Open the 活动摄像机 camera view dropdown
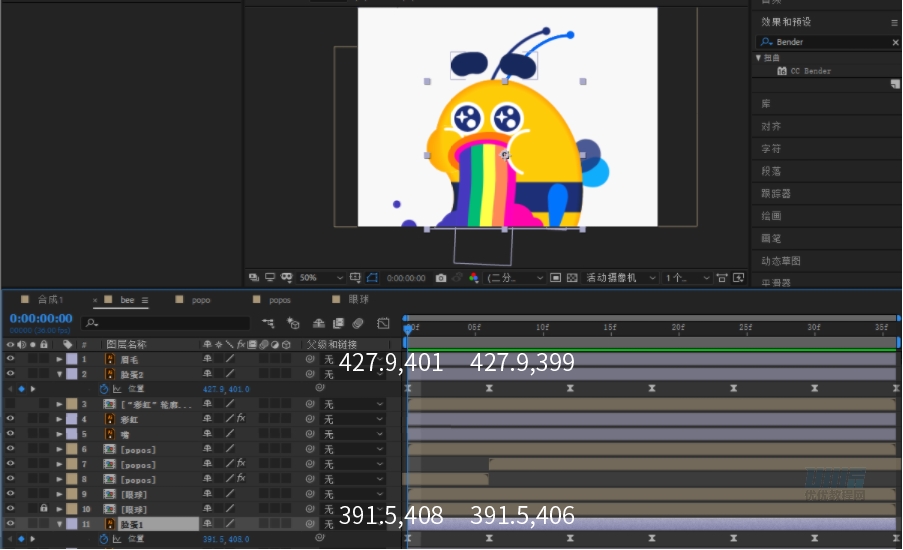 click(621, 278)
